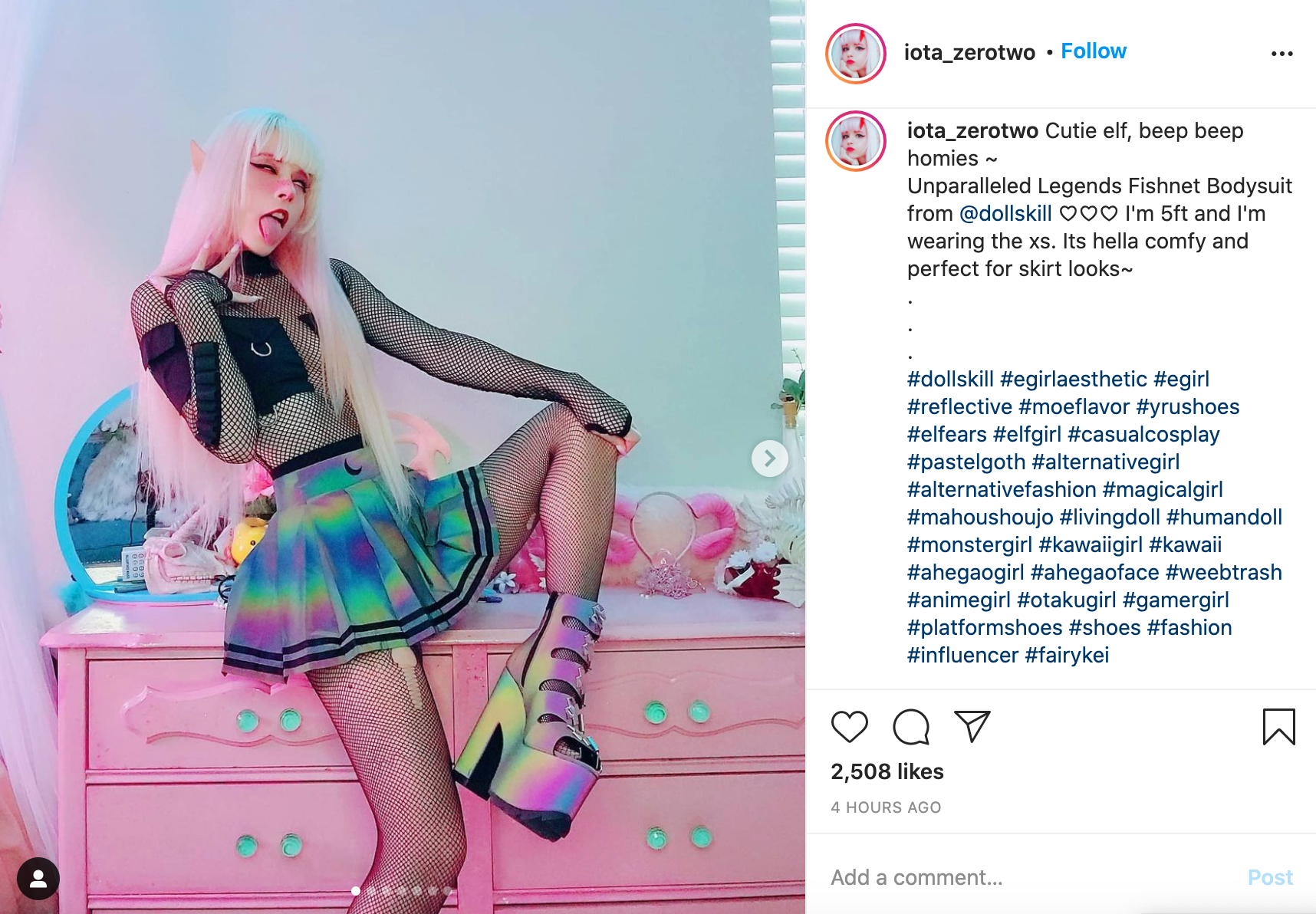1316x914 pixels.
Task: Open the #pastelgoth hashtag
Action: tap(966, 462)
